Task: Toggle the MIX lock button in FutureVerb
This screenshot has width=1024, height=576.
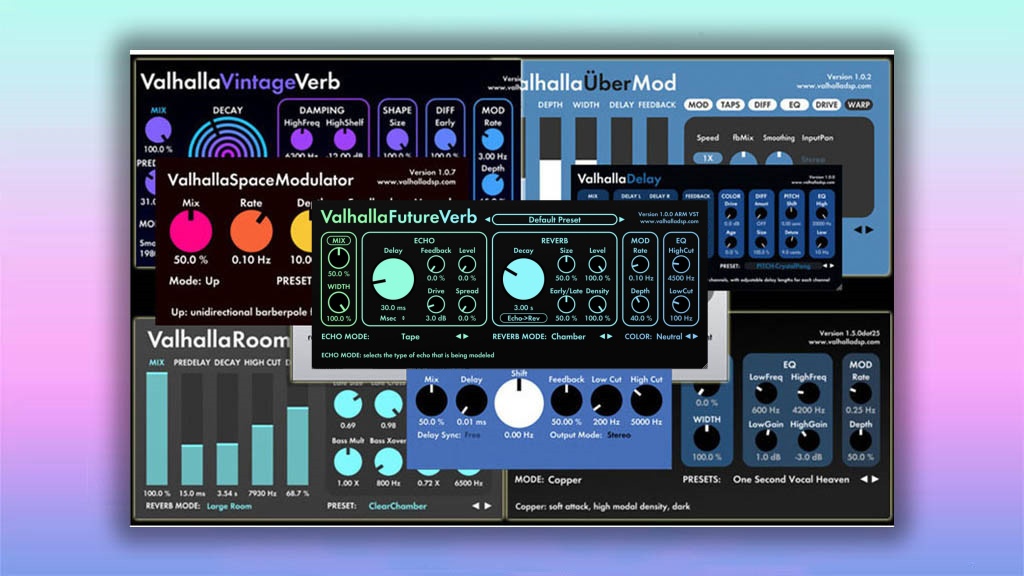Action: (x=340, y=241)
